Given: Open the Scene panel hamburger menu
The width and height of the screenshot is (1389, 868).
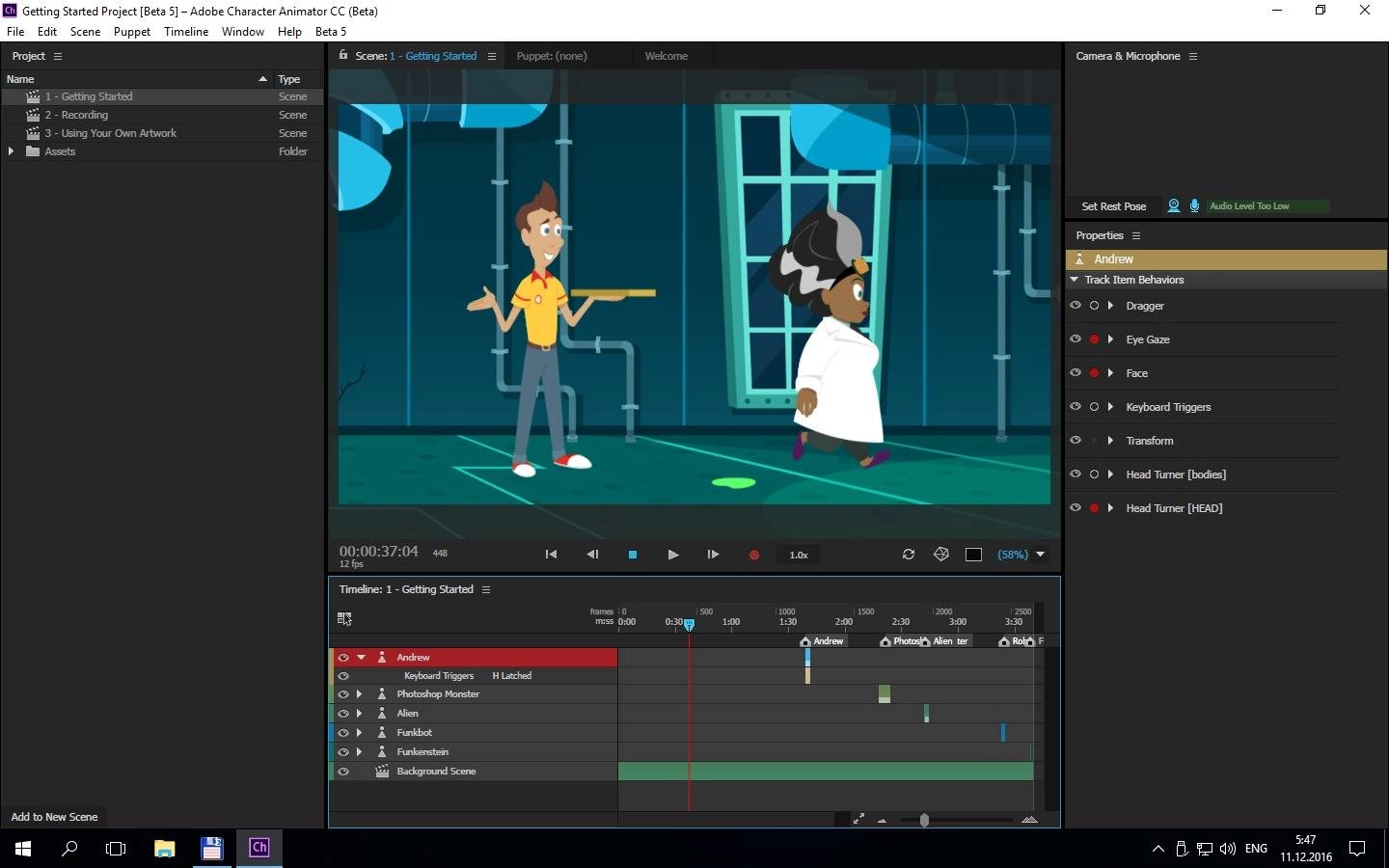Looking at the screenshot, I should (x=492, y=56).
